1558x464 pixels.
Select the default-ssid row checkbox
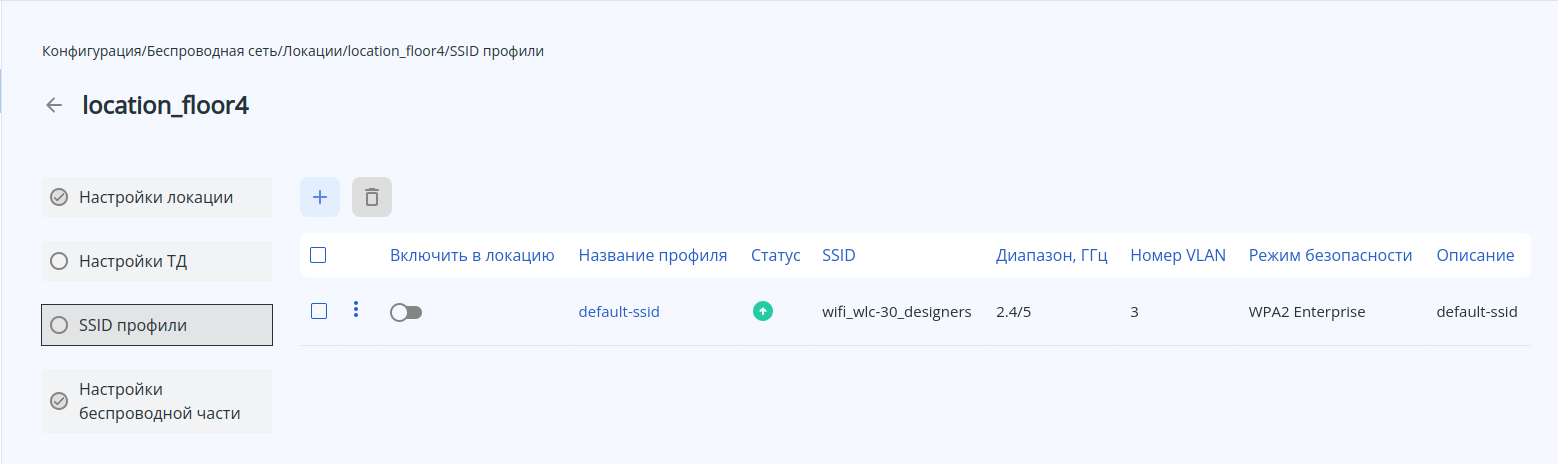(319, 311)
